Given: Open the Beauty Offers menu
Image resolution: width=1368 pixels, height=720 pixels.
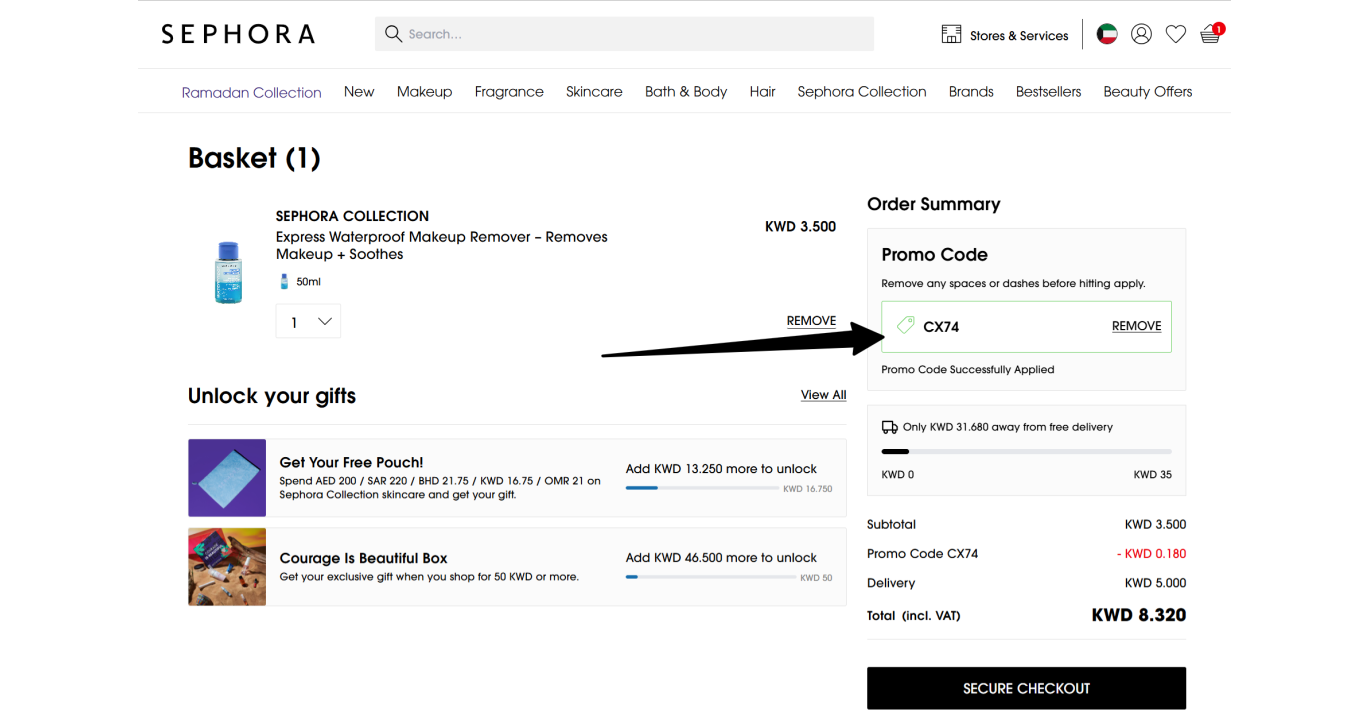Looking at the screenshot, I should point(1148,91).
